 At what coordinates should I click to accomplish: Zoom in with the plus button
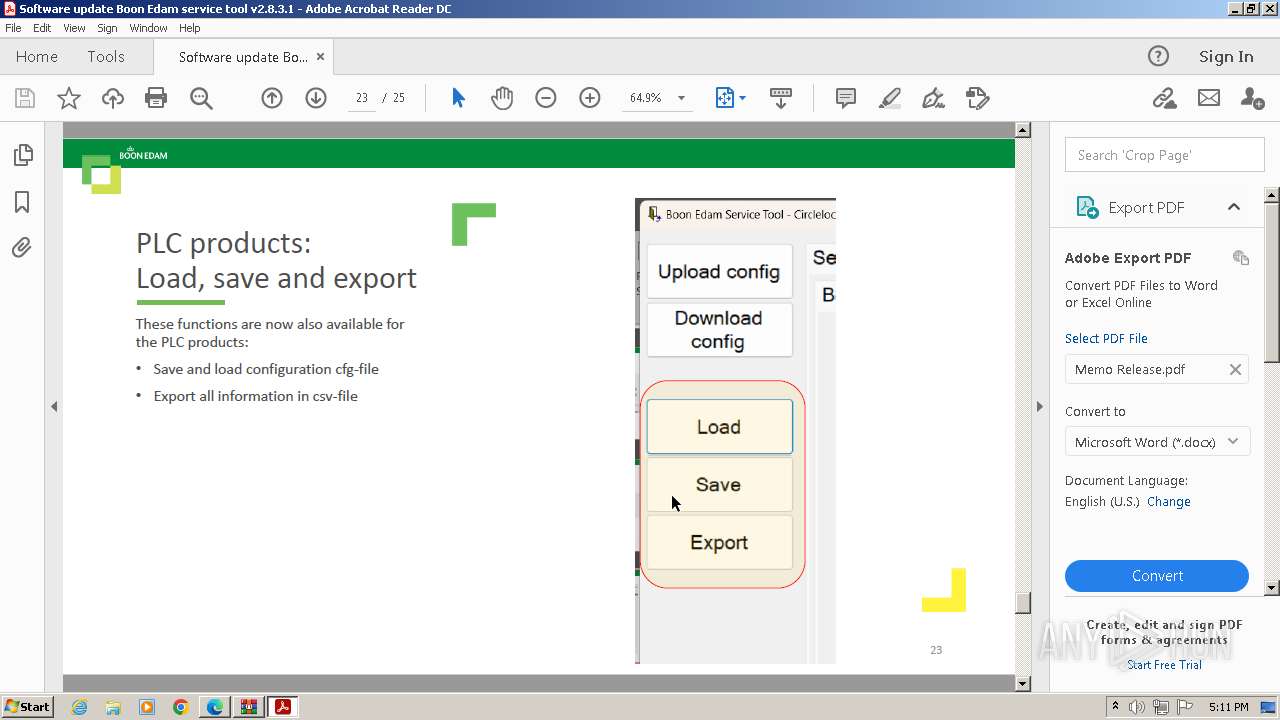coord(590,98)
